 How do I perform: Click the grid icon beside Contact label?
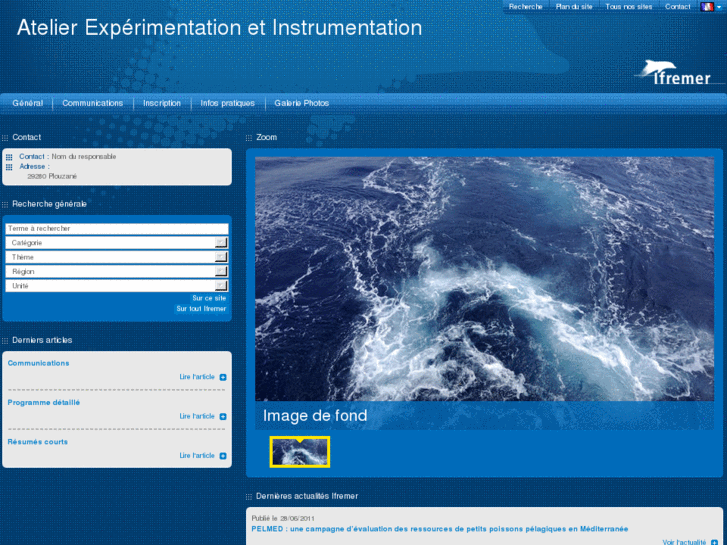[9, 157]
